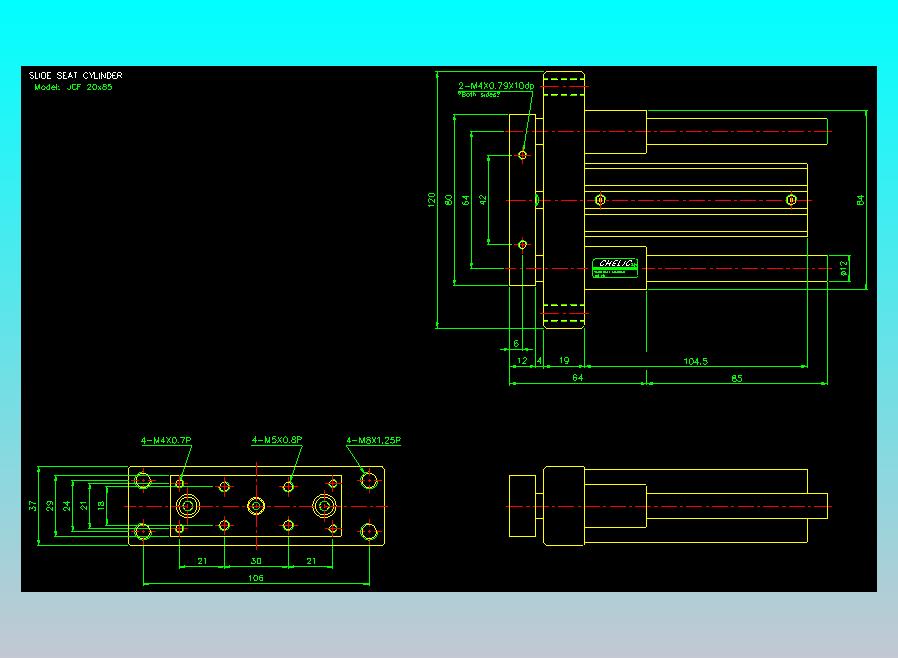Screen dimensions: 898x658
Task: Click the 84 dimension on the right side
Action: (x=860, y=200)
